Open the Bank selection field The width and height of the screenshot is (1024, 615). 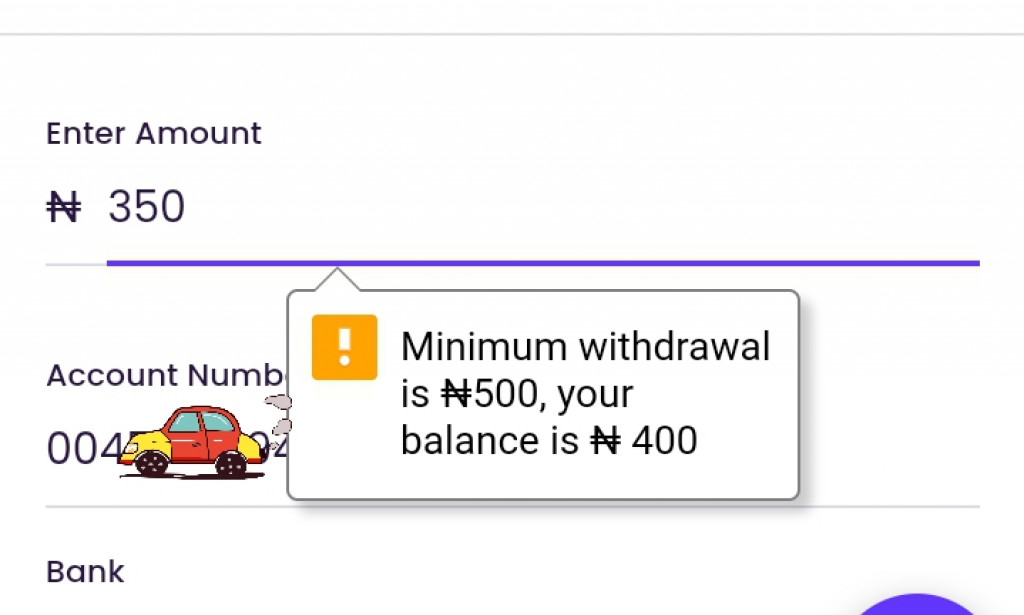[x=85, y=571]
